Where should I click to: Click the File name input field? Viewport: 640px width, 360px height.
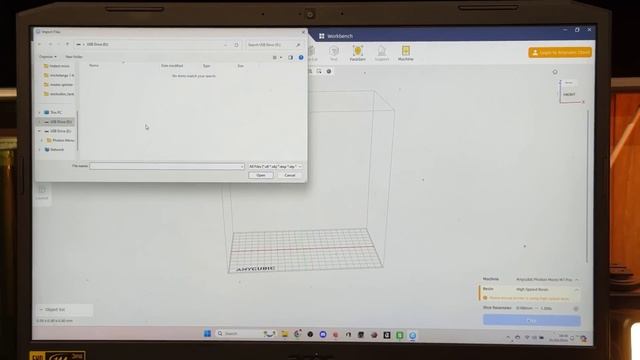[167, 166]
